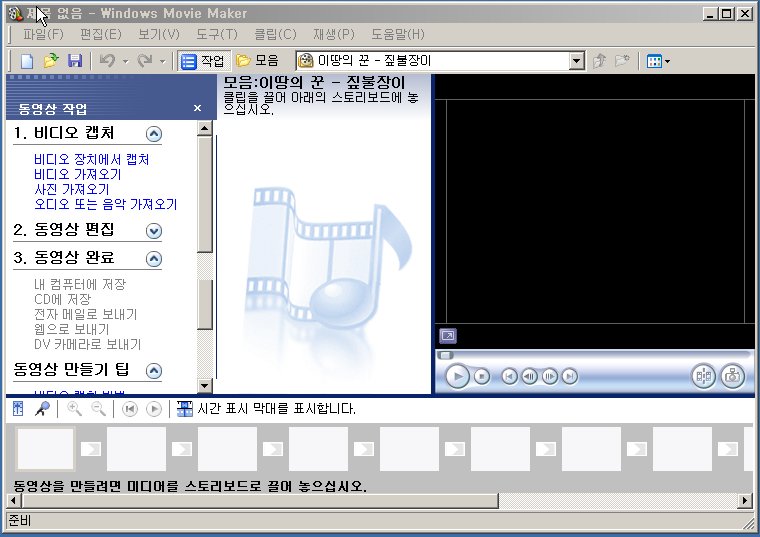Toggle the 모음 collections pane button
The width and height of the screenshot is (760, 537).
(x=257, y=61)
